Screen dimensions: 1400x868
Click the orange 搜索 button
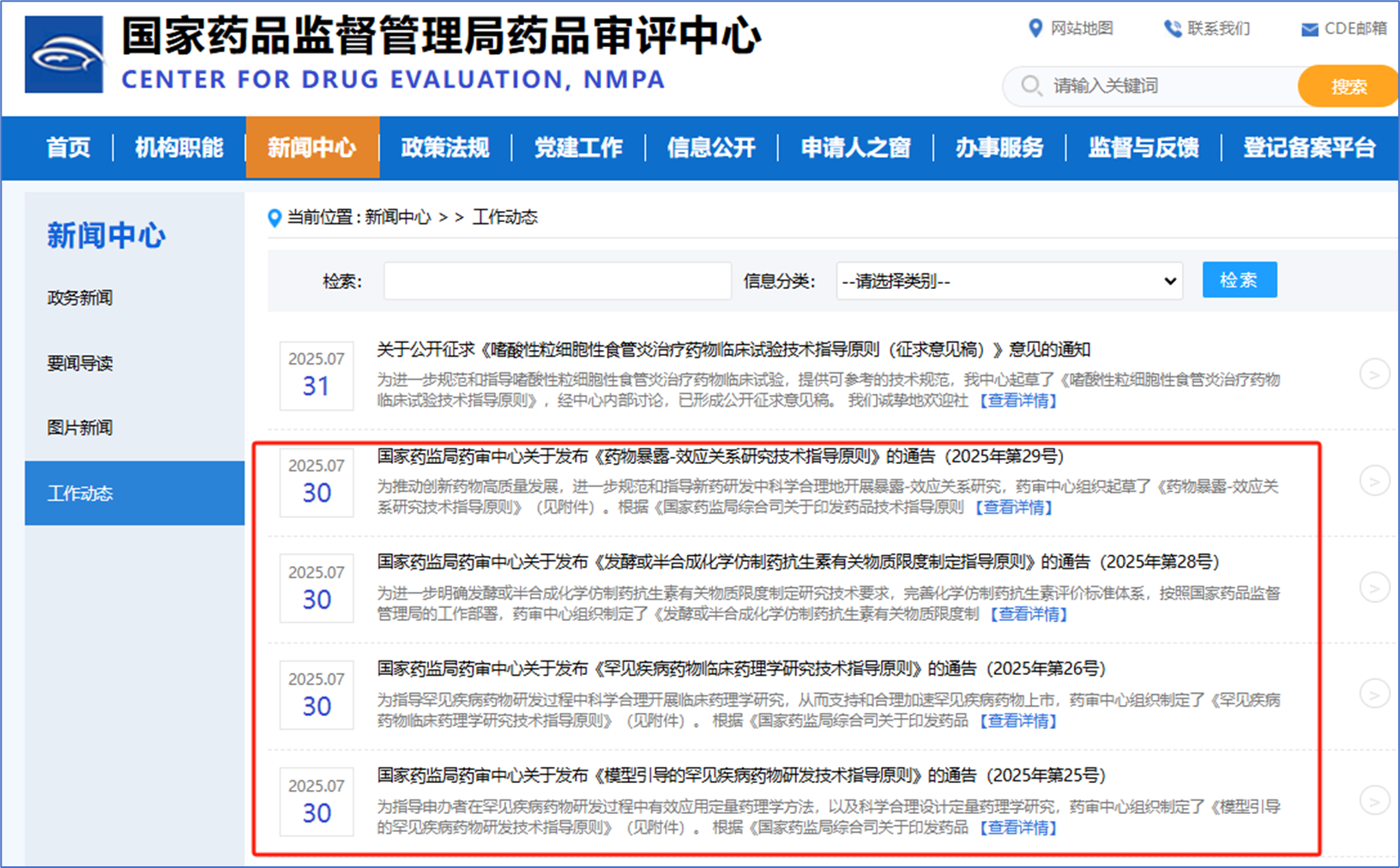1349,87
